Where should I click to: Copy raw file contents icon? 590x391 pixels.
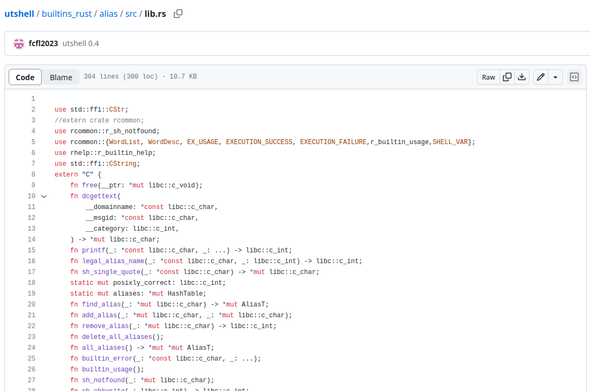click(x=507, y=77)
